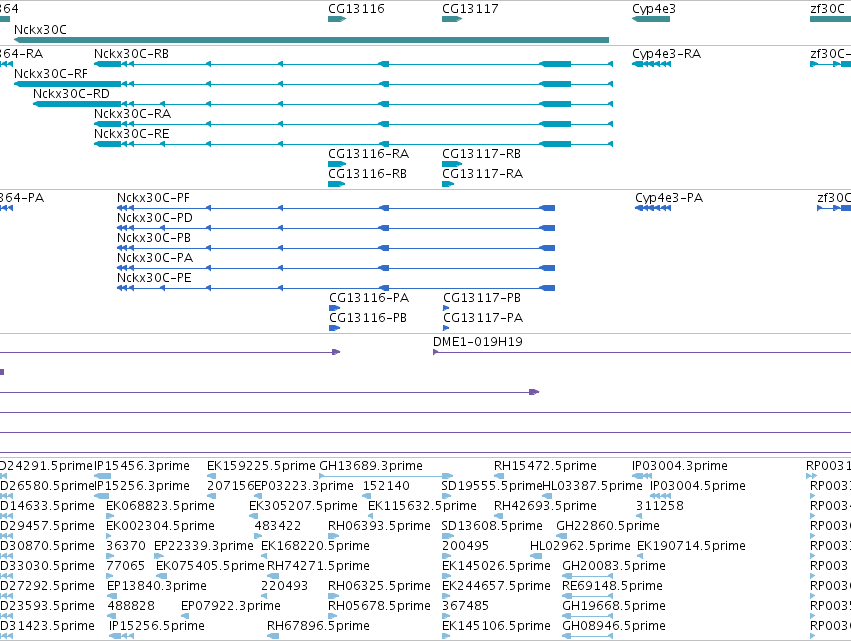The height and width of the screenshot is (641, 851).
Task: Click the CG13116 gene label
Action: click(x=356, y=9)
